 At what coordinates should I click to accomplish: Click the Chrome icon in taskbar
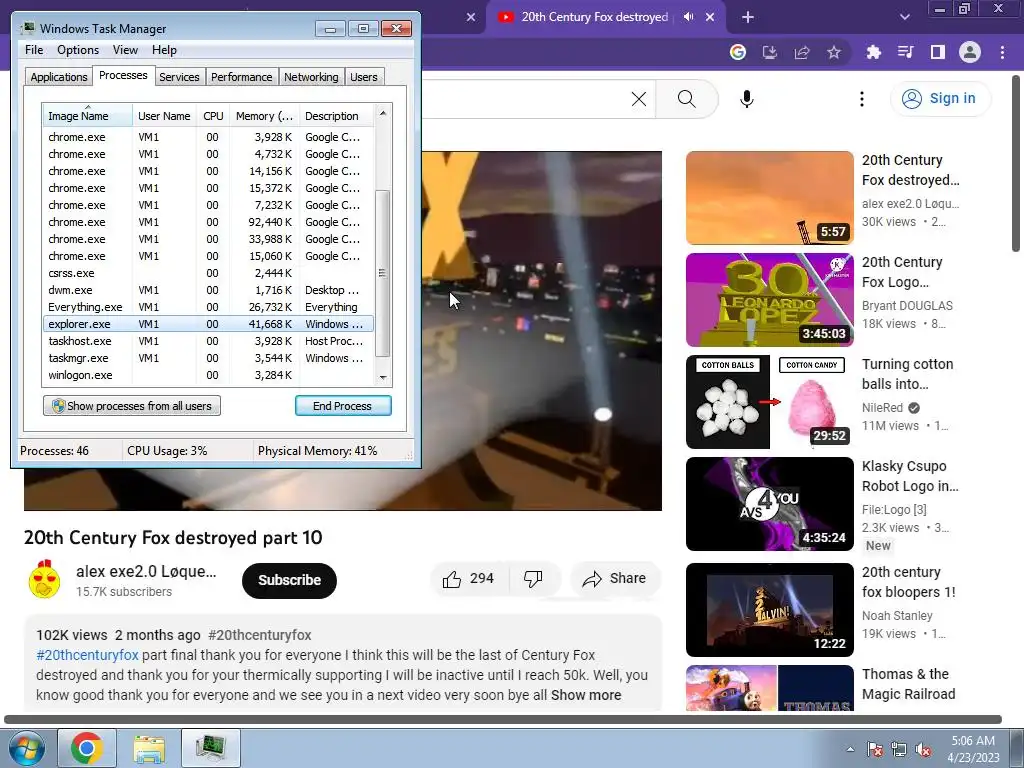click(x=86, y=748)
